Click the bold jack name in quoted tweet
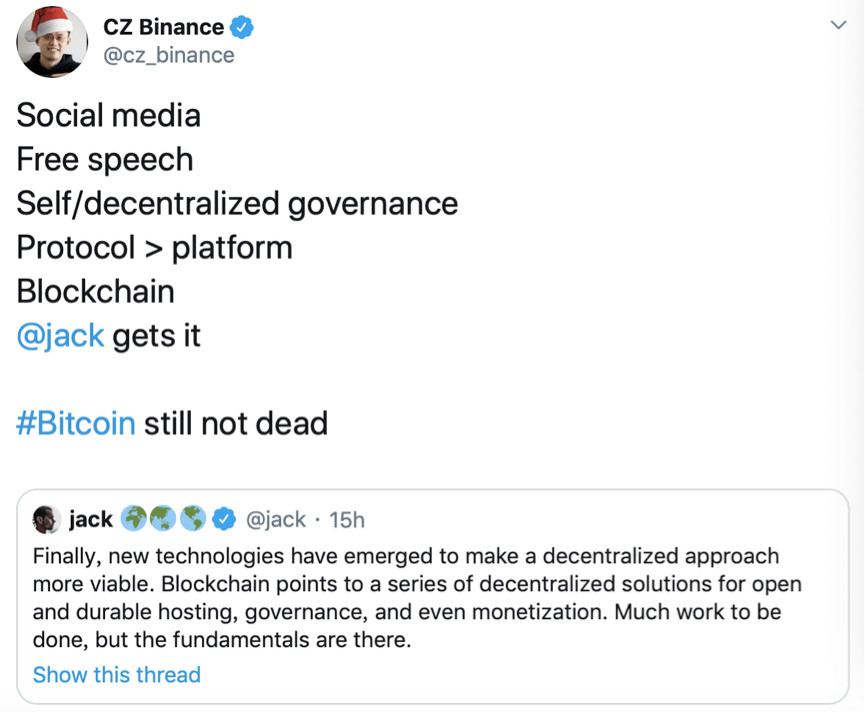The height and width of the screenshot is (713, 865). tap(90, 519)
